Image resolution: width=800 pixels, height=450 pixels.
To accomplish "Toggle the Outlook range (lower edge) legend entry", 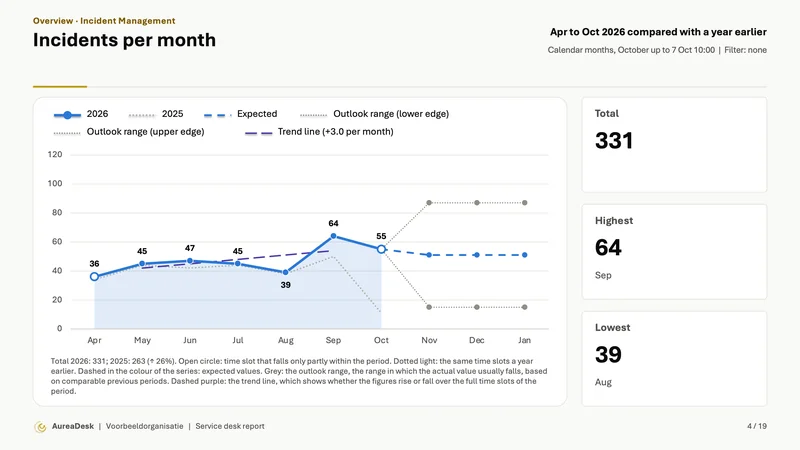I will click(374, 114).
